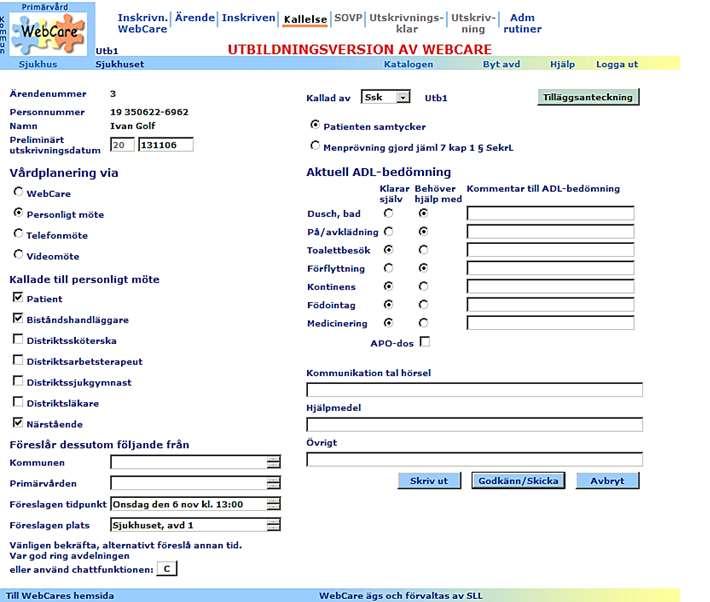710x602 pixels.
Task: Click the Skriv ut button
Action: (x=429, y=481)
